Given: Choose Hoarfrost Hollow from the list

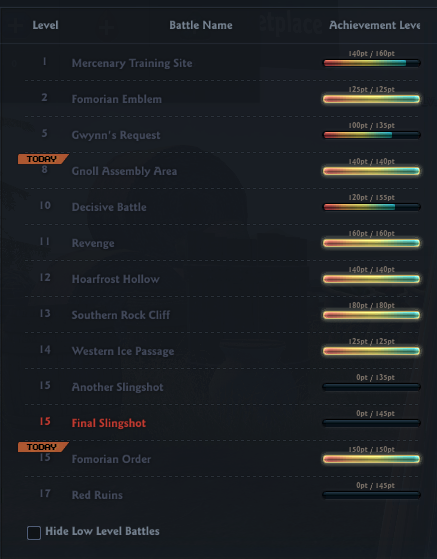Looking at the screenshot, I should pos(221,279).
